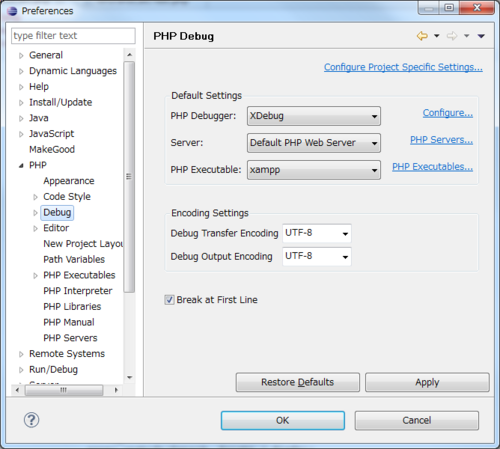The height and width of the screenshot is (449, 500).
Task: Collapse the PHP tree node
Action: (21, 166)
